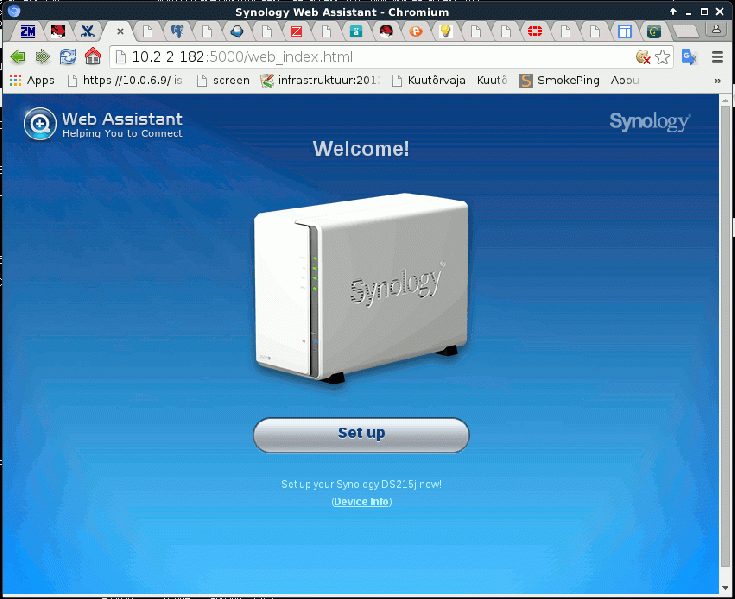Image resolution: width=735 pixels, height=599 pixels.
Task: Open the Apps shortcut in bookmarks bar
Action: point(32,81)
